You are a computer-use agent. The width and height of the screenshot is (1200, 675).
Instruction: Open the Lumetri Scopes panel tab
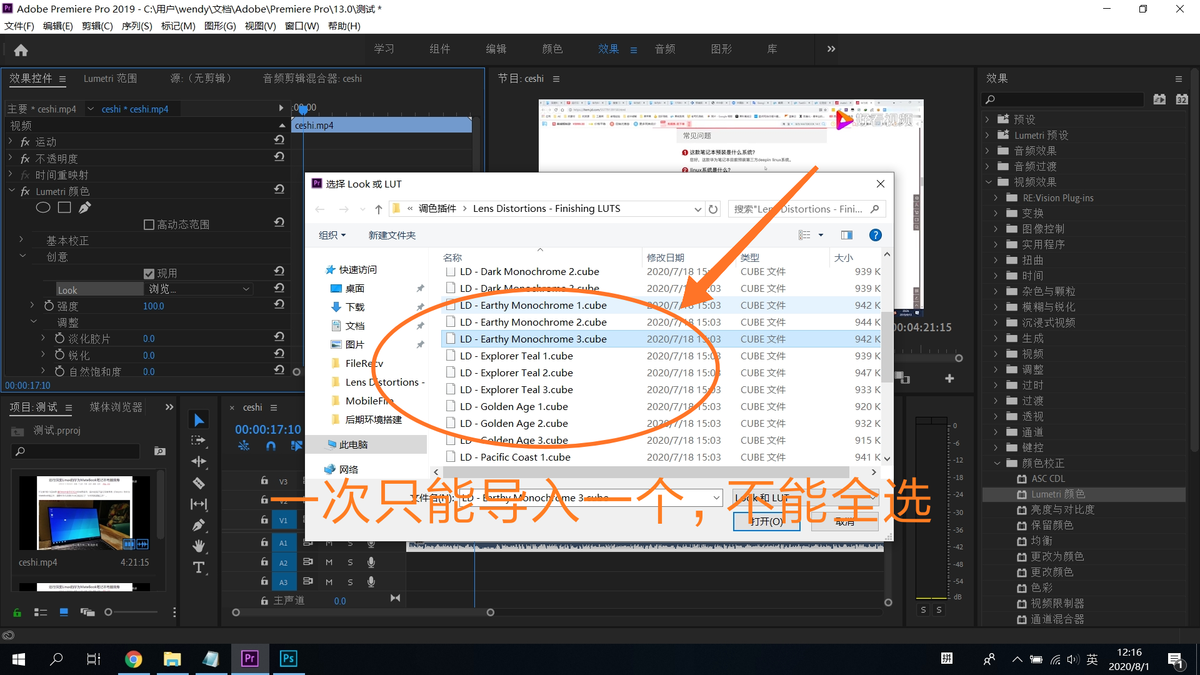pyautogui.click(x=110, y=78)
